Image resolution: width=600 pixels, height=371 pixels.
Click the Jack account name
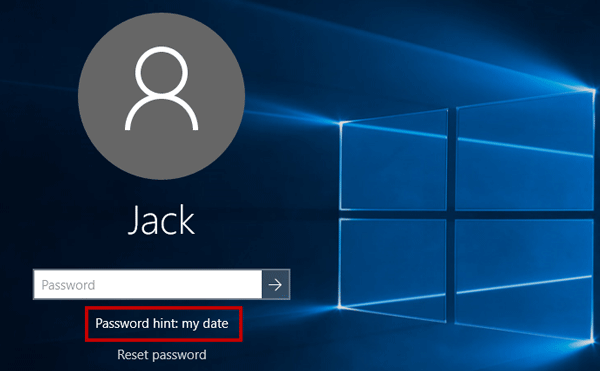point(161,220)
